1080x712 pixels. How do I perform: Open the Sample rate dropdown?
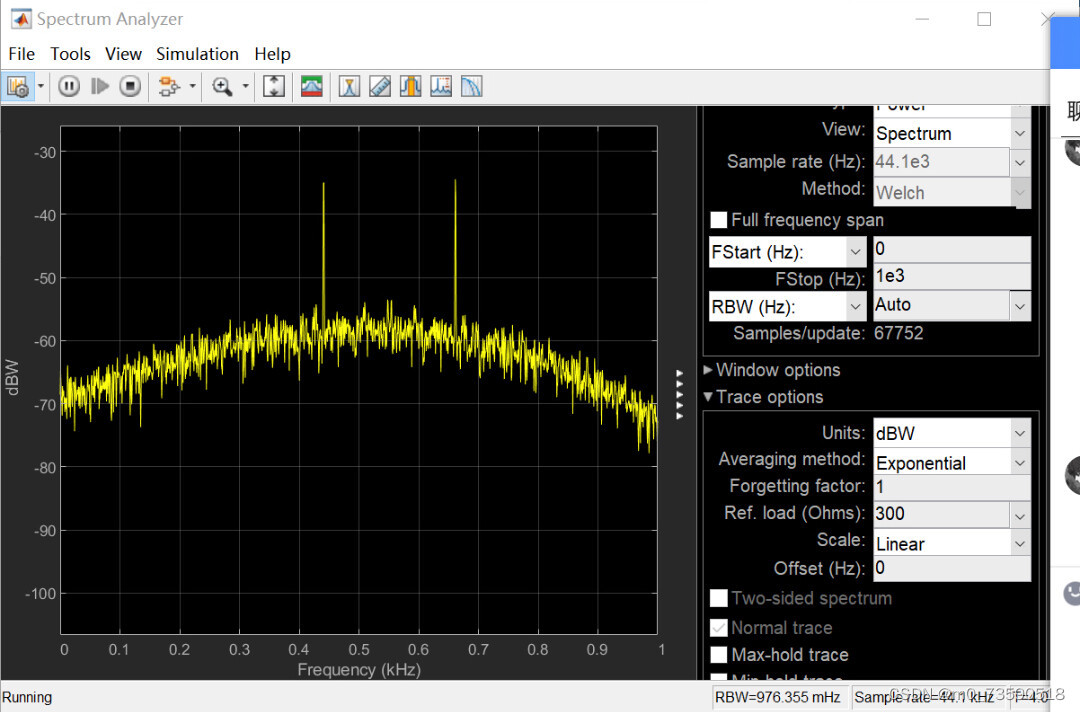pos(1020,161)
